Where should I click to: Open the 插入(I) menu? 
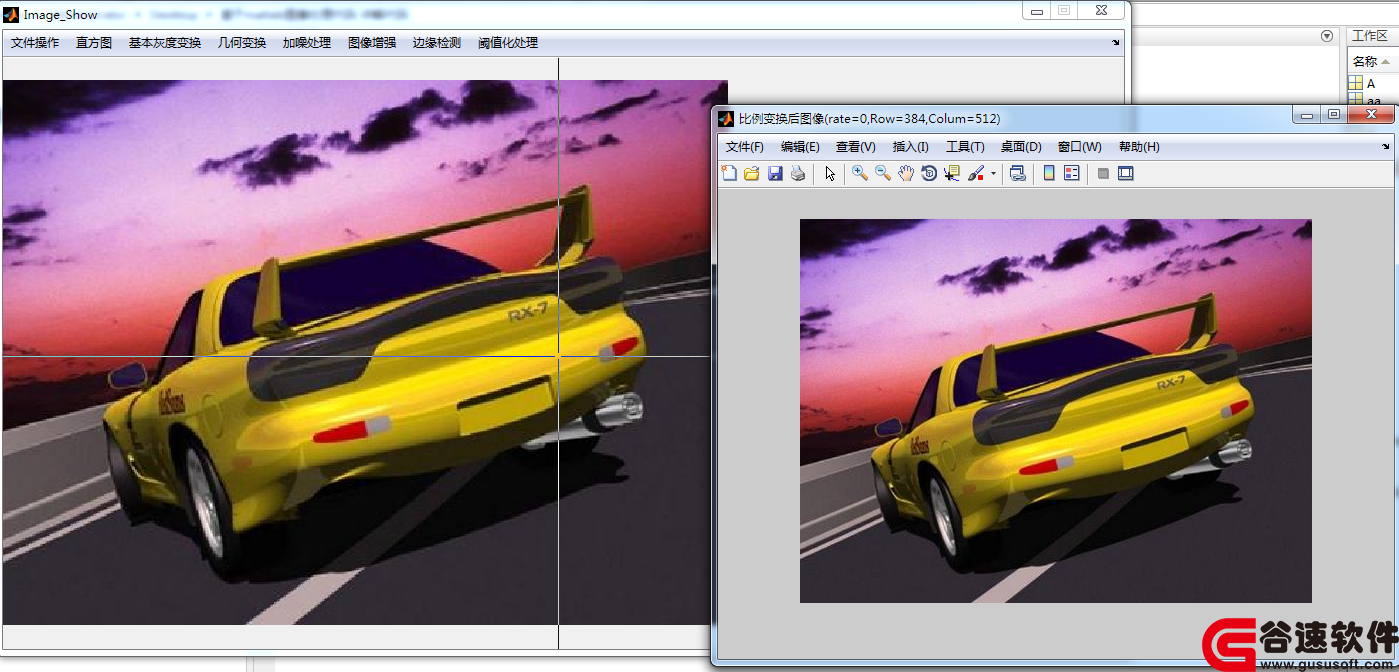click(911, 147)
